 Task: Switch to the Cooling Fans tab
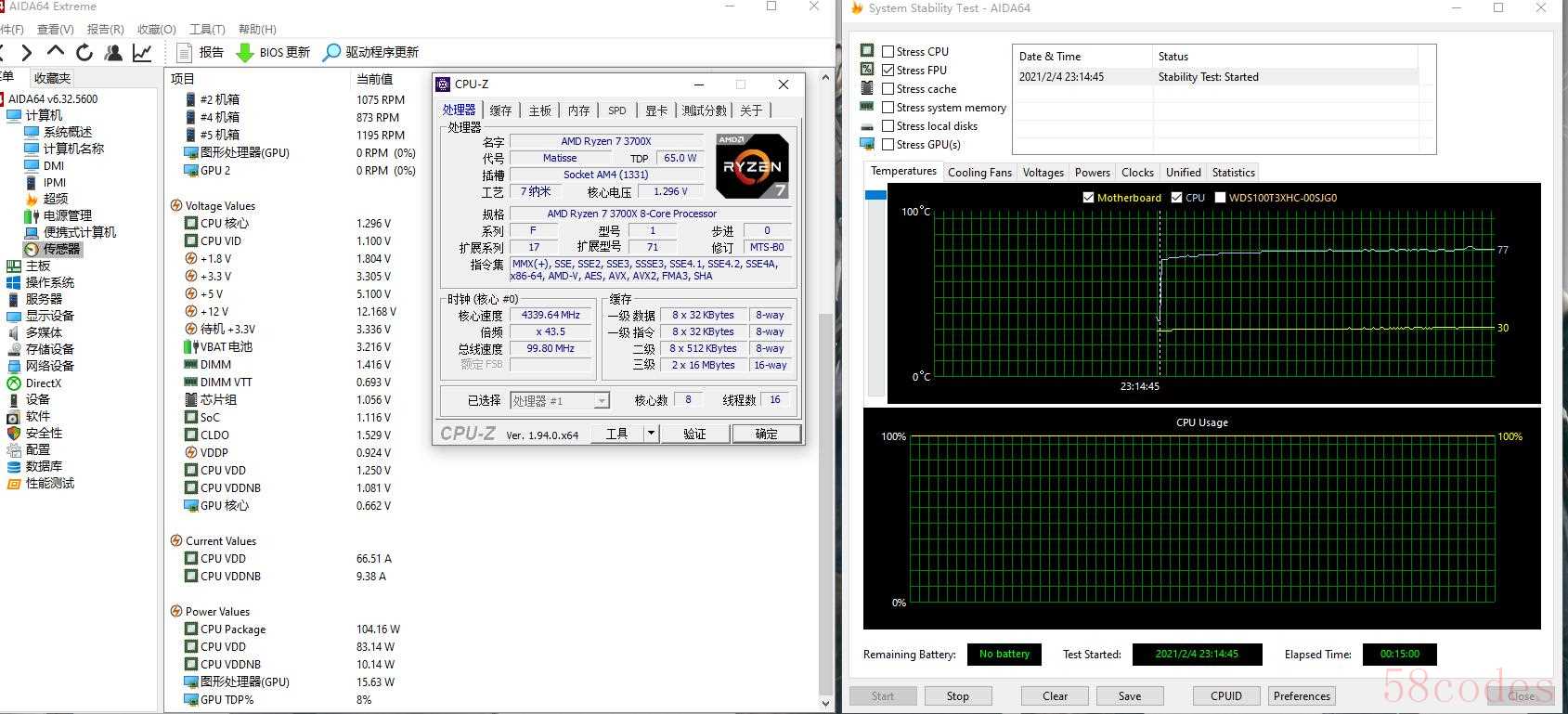pos(979,173)
